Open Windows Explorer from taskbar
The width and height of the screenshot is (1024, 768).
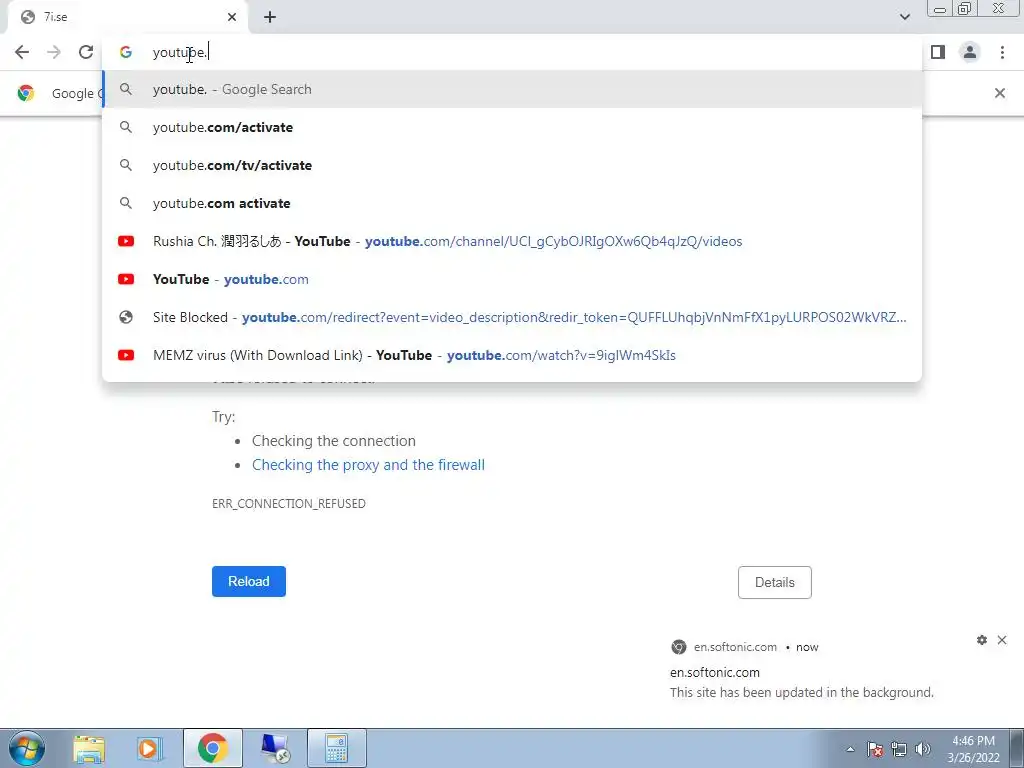pyautogui.click(x=89, y=748)
